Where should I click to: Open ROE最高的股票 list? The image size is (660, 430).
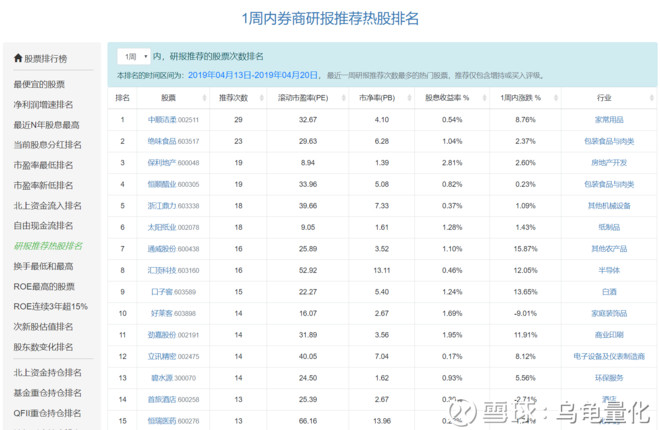tap(44, 286)
